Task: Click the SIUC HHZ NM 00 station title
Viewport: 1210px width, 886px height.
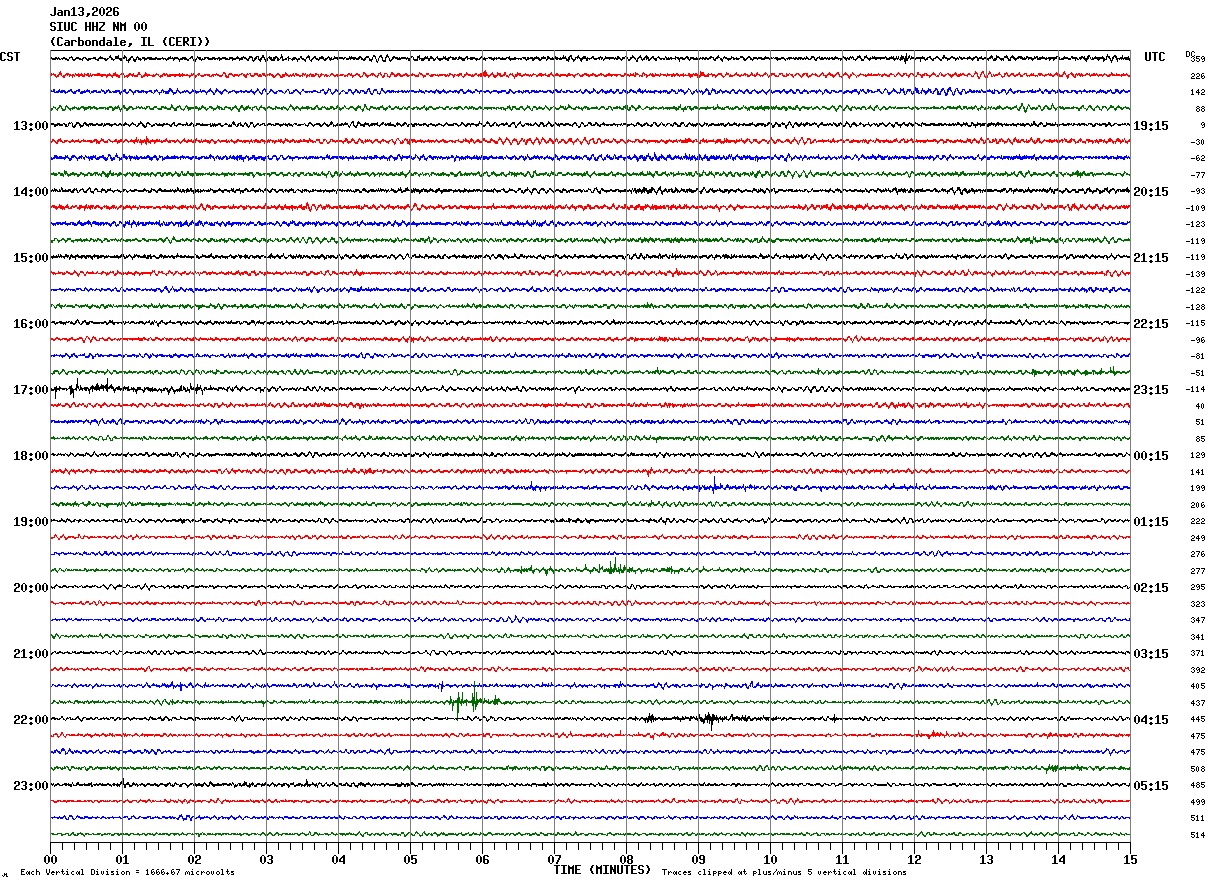Action: pyautogui.click(x=98, y=27)
